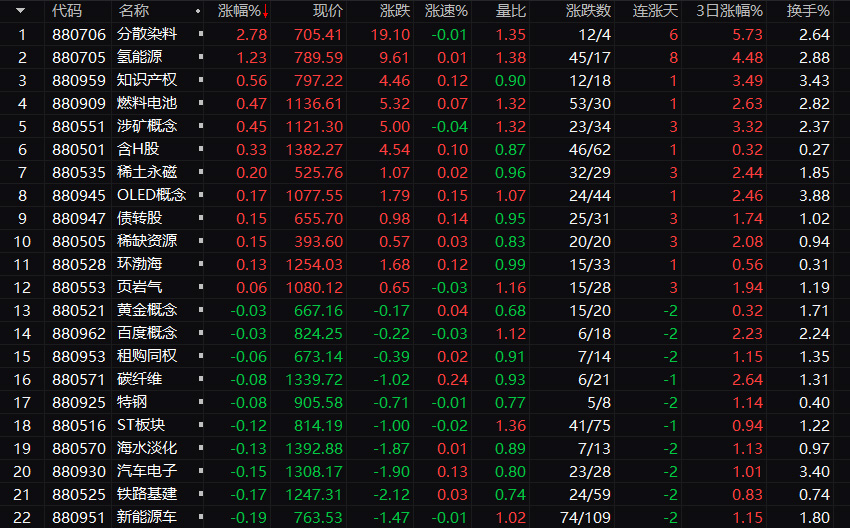Click the square marker beside 租购同权

click(201, 356)
